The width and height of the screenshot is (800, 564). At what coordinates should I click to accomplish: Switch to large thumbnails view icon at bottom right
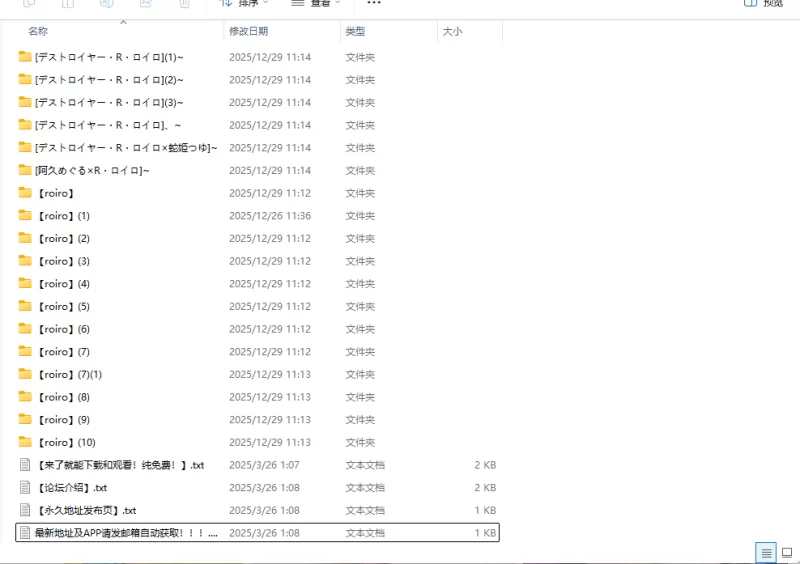[787, 553]
